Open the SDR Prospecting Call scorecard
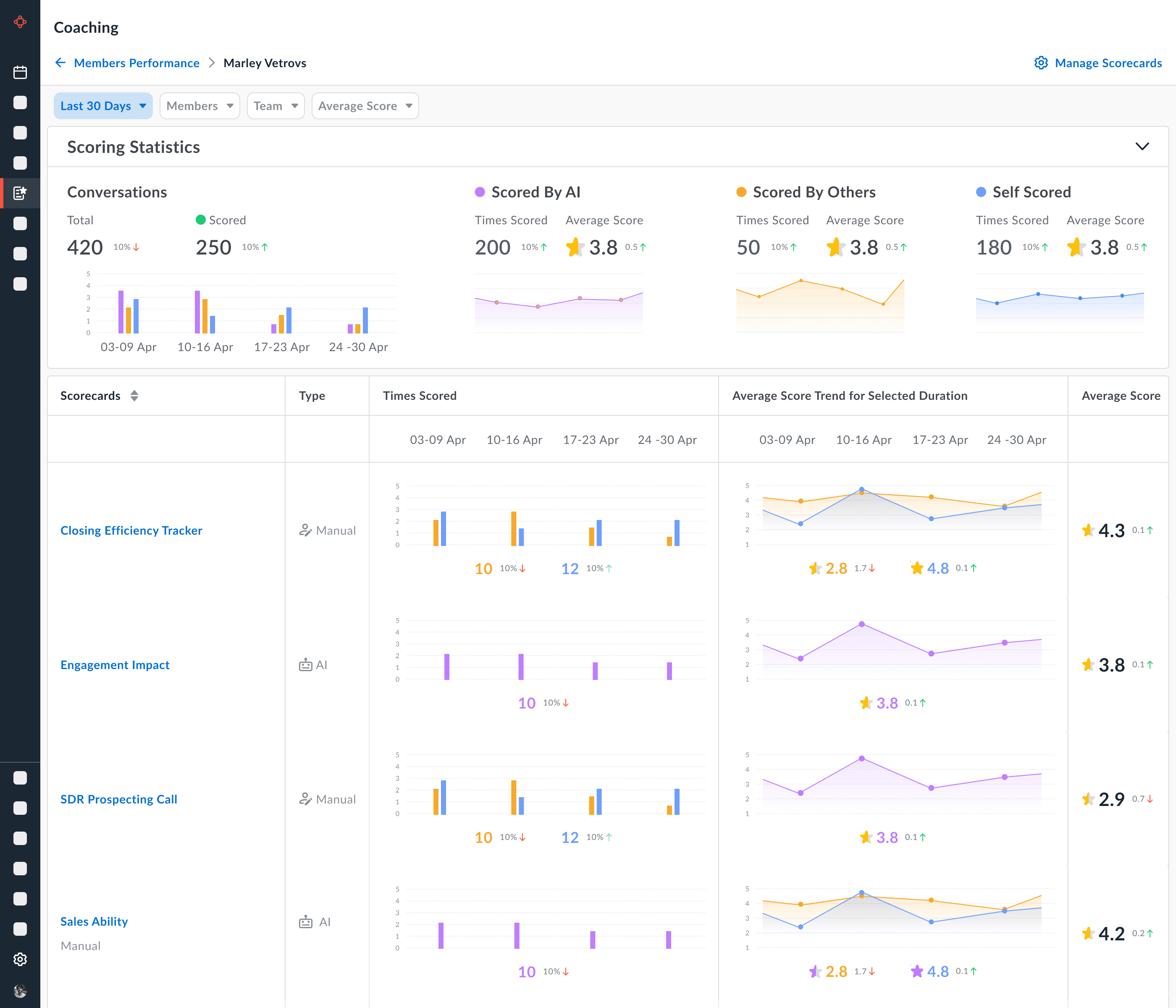Screen dimensions: 1176x1008 [x=118, y=799]
